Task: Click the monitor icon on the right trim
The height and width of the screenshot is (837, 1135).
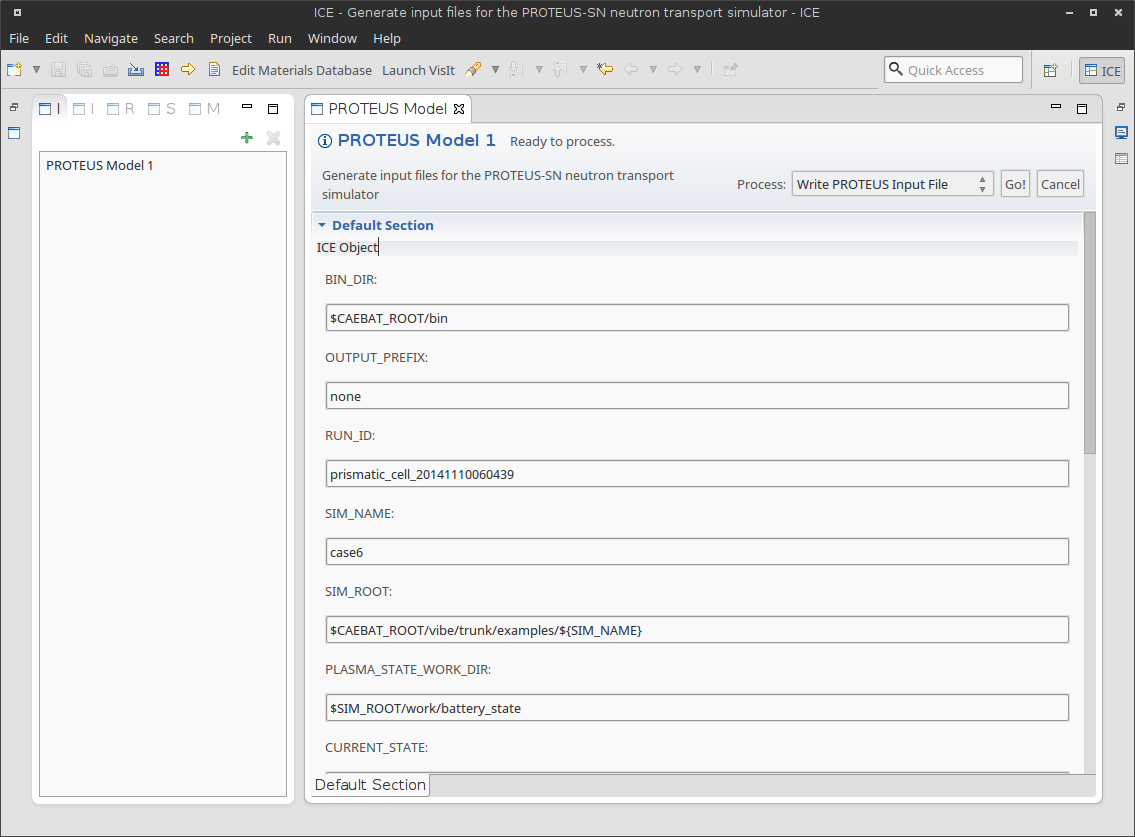Action: click(x=1121, y=133)
